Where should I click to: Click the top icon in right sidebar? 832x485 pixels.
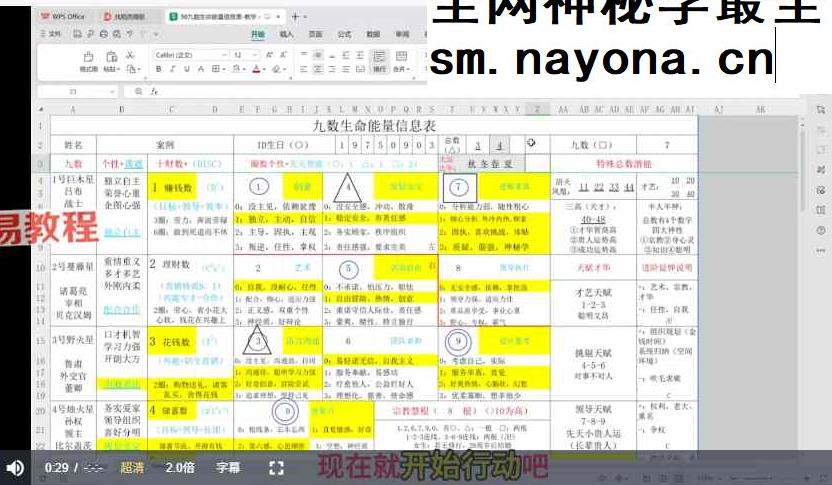[821, 110]
